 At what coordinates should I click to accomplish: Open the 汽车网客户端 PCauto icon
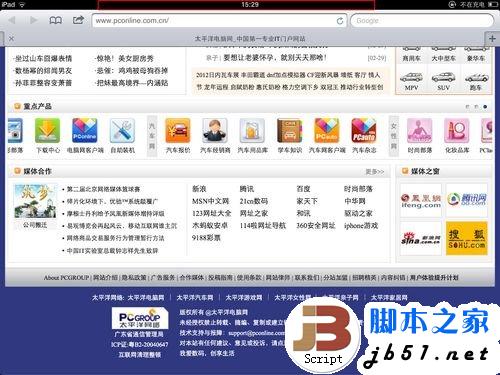click(x=327, y=131)
